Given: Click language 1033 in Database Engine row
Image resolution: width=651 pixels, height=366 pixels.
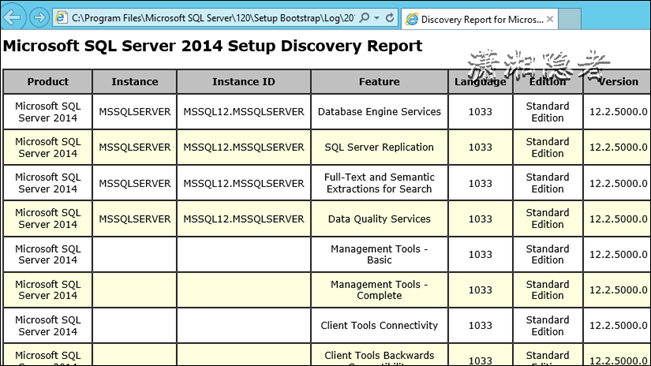Looking at the screenshot, I should tap(480, 112).
